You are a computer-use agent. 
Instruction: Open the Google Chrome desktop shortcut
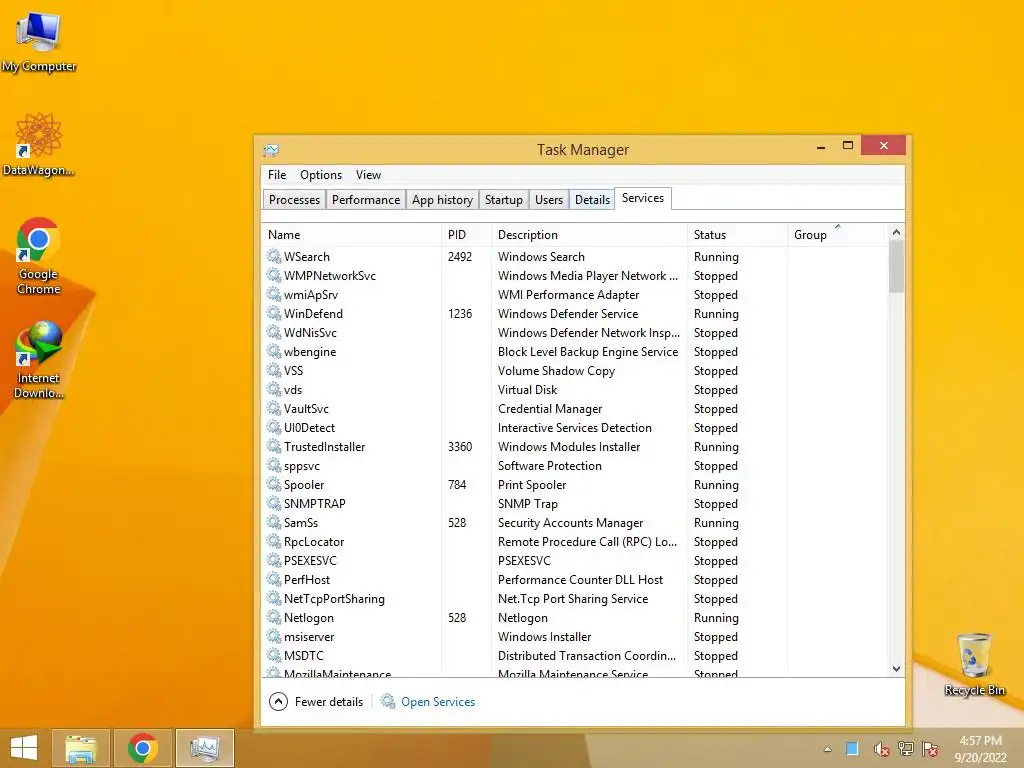pyautogui.click(x=39, y=256)
